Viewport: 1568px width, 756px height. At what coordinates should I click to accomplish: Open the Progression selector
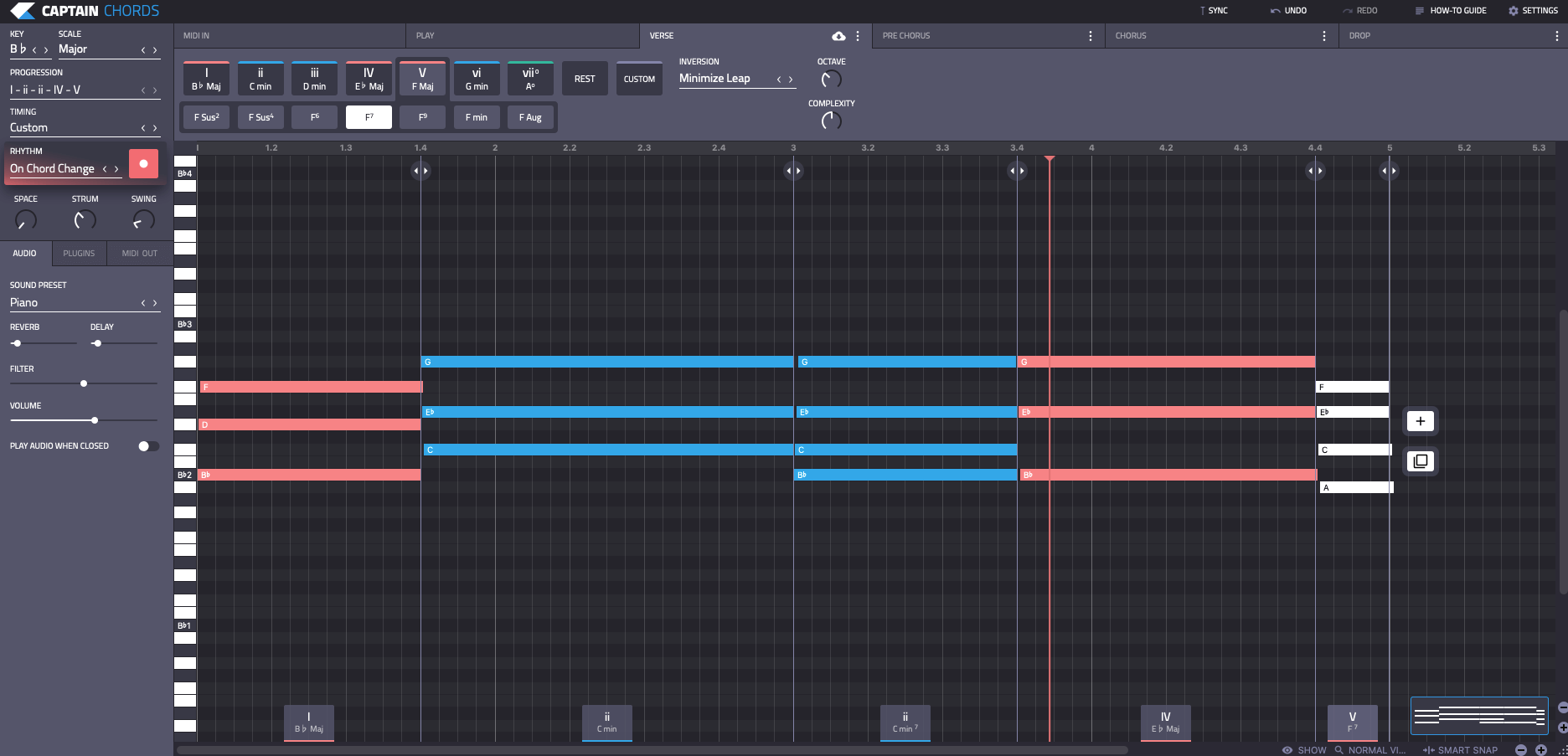pos(84,90)
